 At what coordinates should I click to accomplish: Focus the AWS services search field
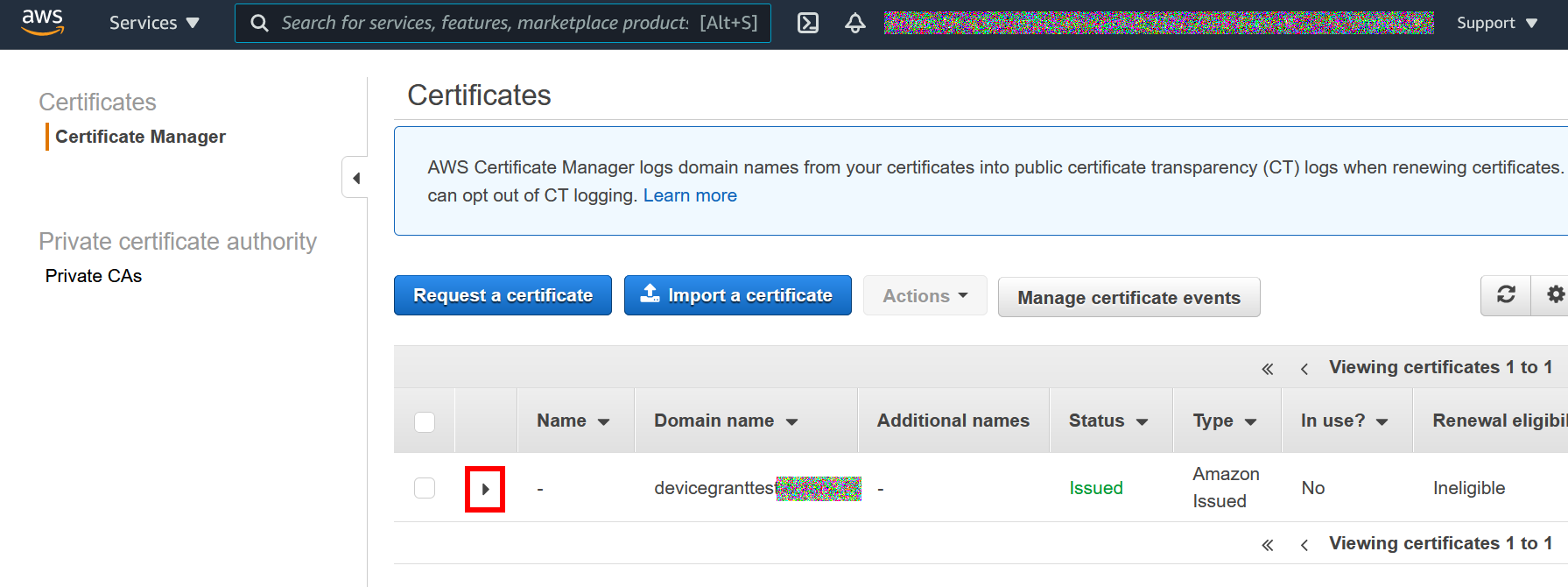(x=503, y=23)
